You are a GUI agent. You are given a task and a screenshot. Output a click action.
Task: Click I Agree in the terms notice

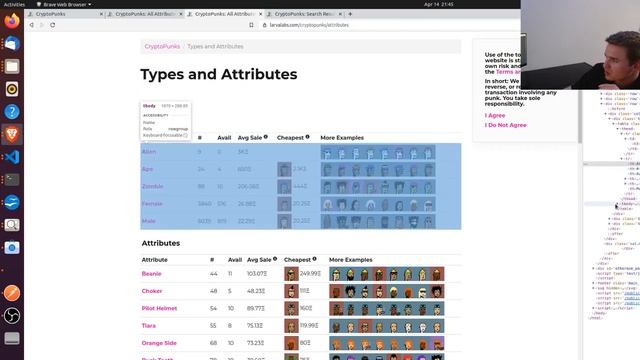[x=495, y=116]
